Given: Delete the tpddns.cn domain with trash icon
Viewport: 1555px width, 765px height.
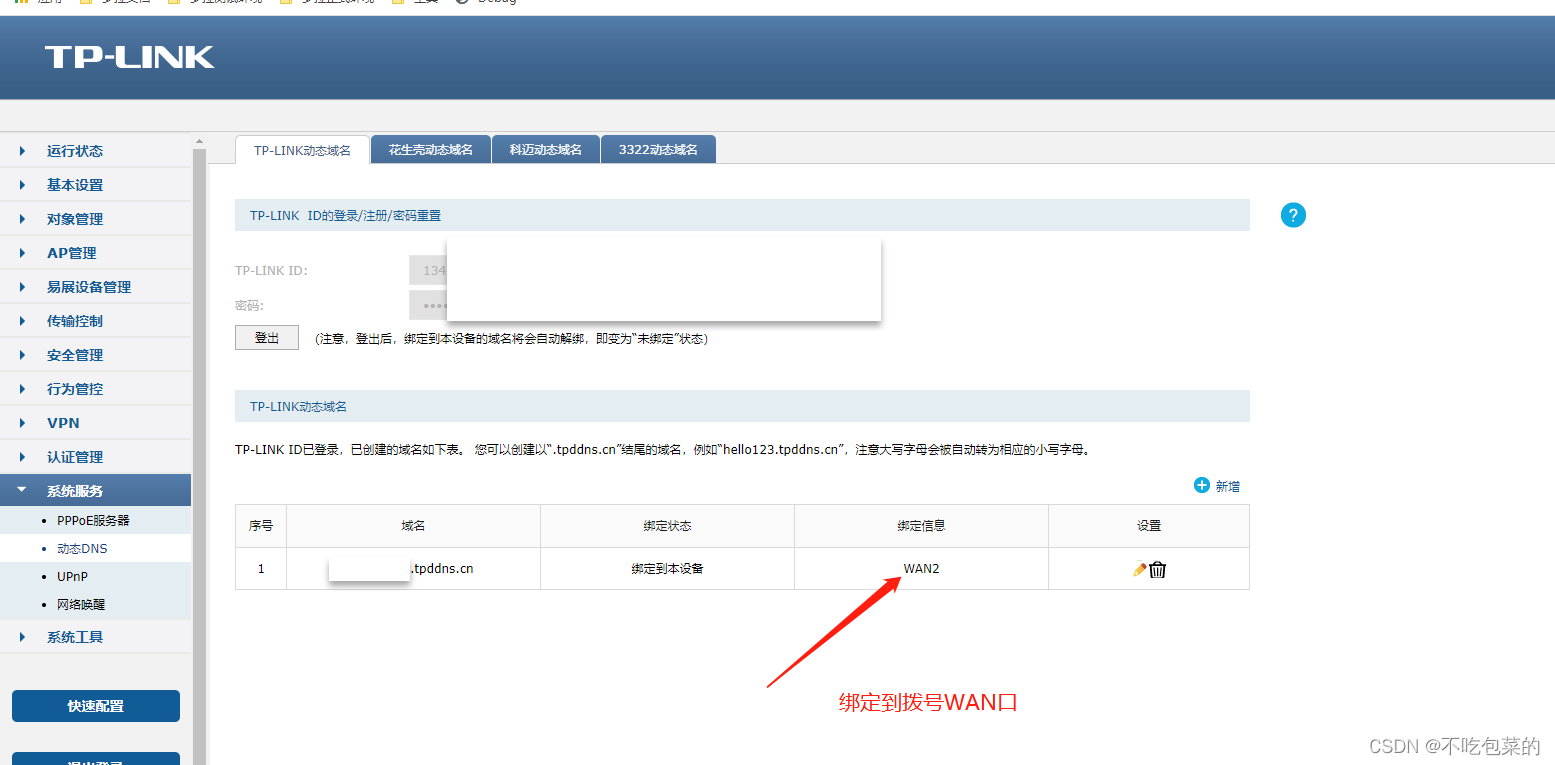Looking at the screenshot, I should tap(1158, 569).
